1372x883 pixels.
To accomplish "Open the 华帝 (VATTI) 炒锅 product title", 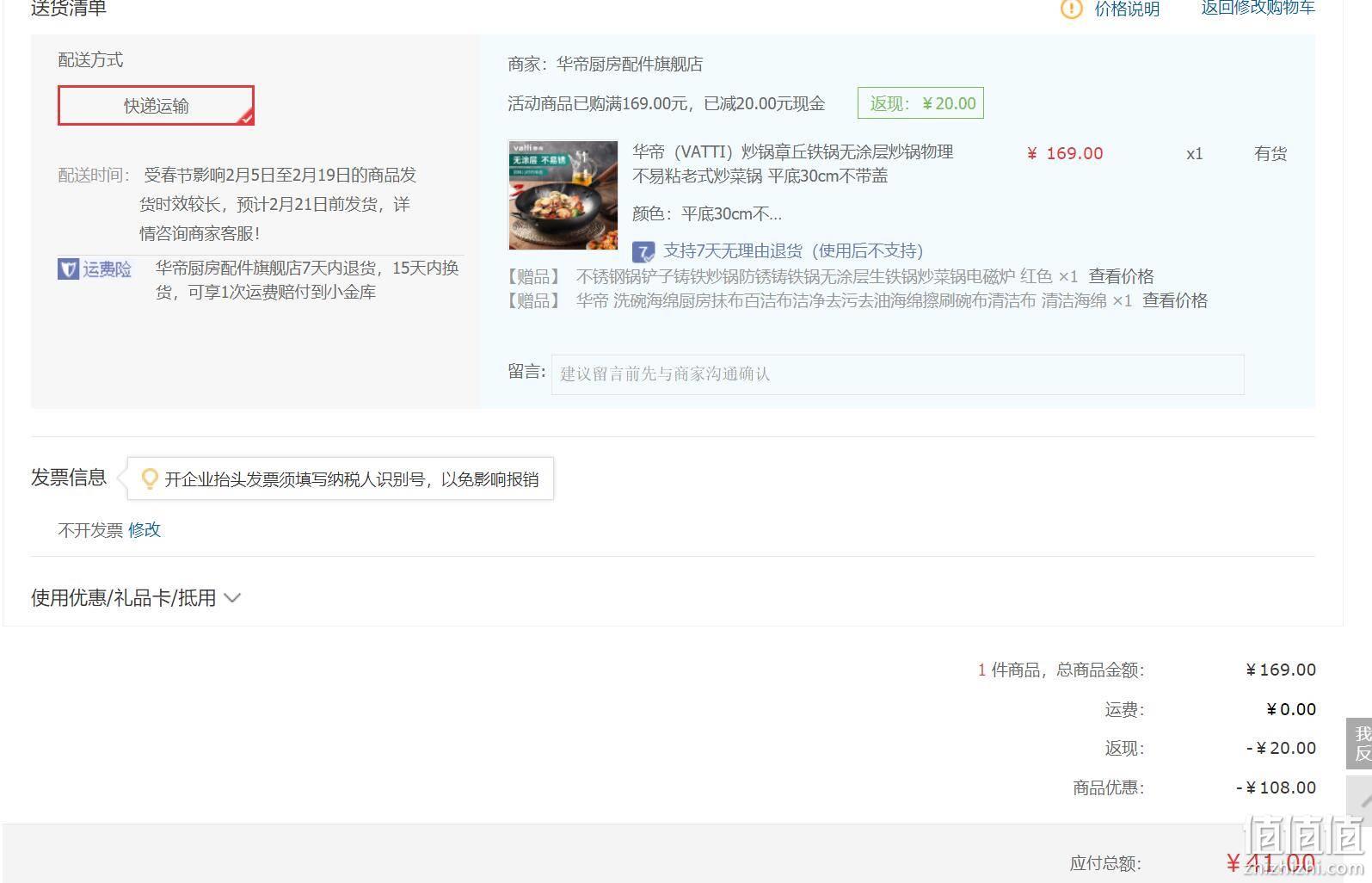I will tap(792, 164).
